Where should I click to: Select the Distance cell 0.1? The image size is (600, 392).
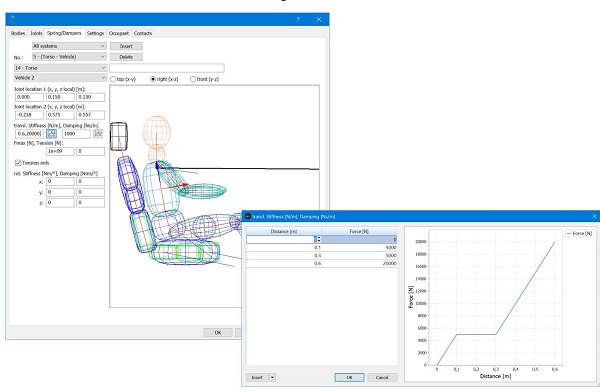pos(284,247)
